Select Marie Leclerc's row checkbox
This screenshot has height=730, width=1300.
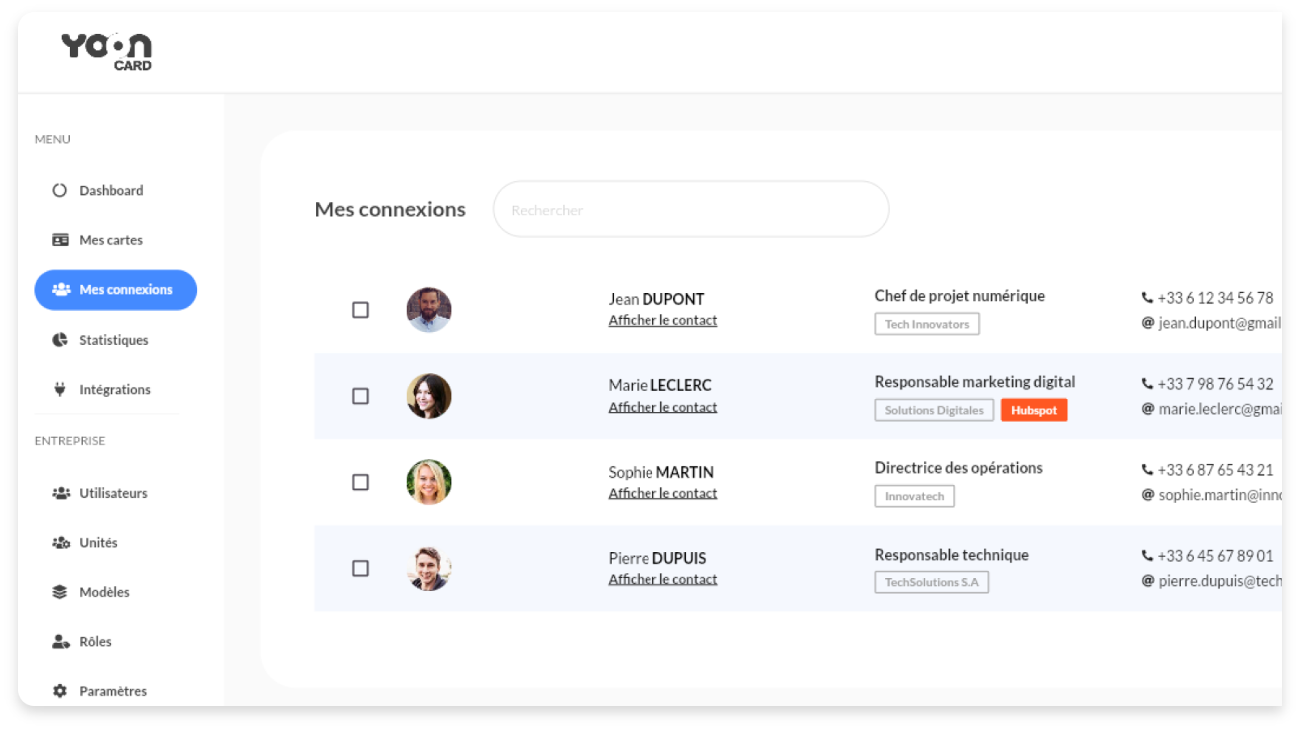tap(360, 396)
